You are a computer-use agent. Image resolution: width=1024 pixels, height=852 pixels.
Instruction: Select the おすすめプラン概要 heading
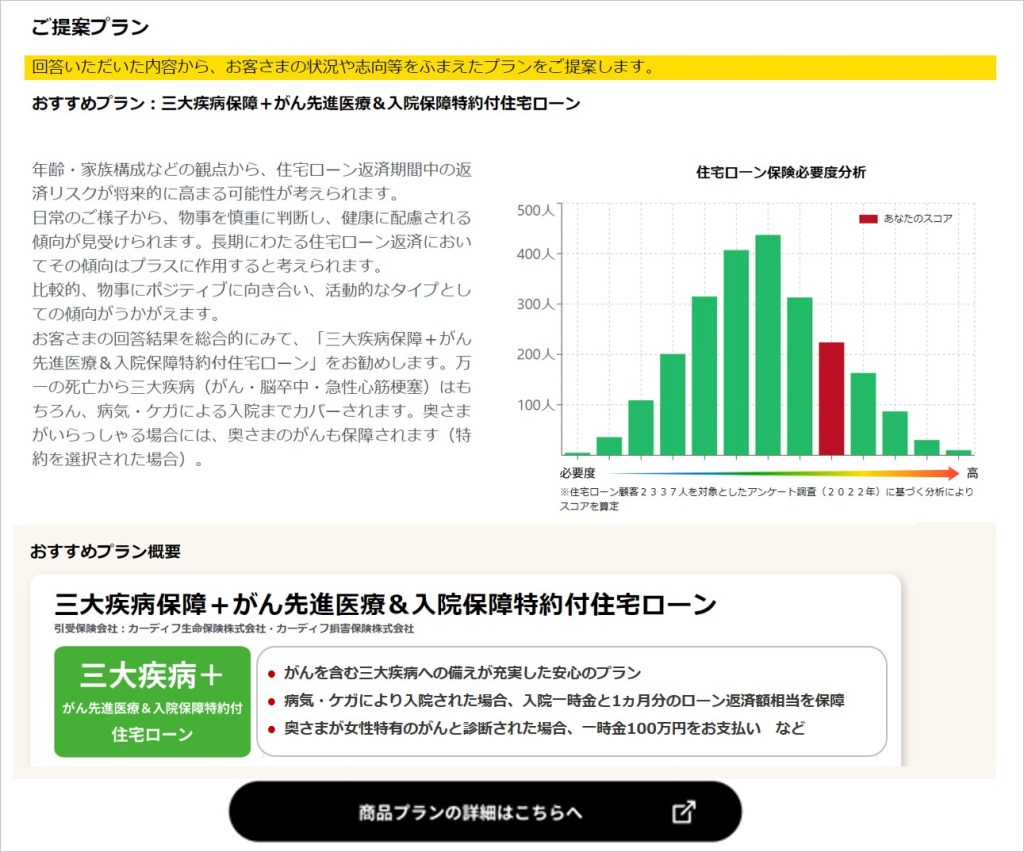(105, 551)
